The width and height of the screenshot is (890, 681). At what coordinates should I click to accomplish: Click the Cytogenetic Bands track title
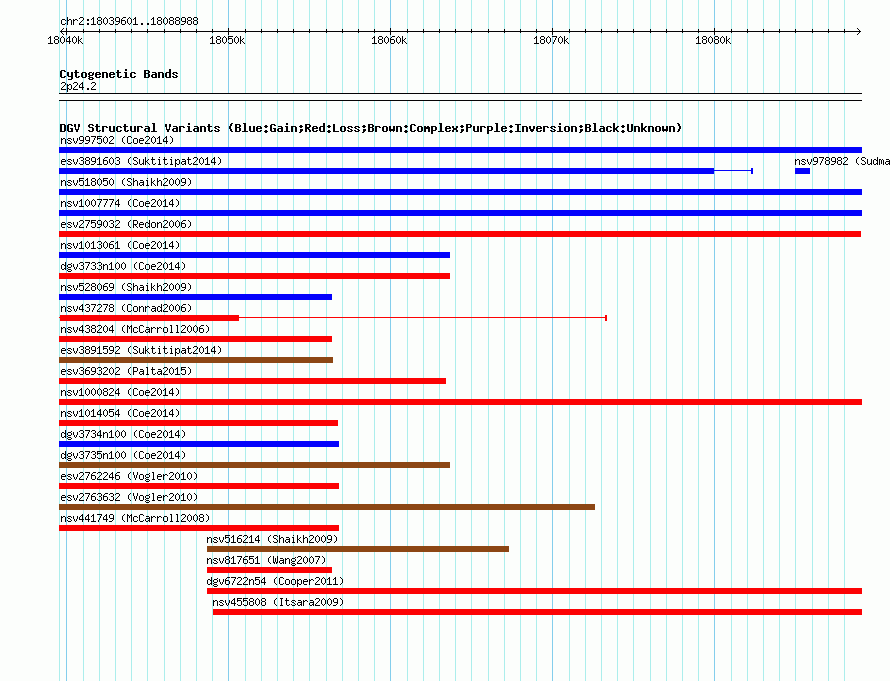[119, 74]
